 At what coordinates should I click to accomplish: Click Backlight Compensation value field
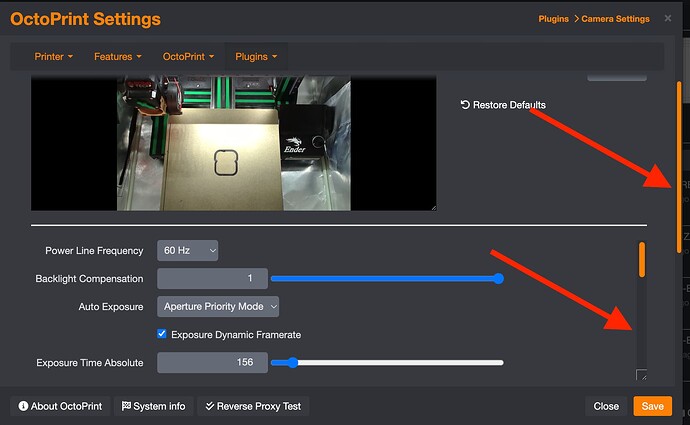pyautogui.click(x=212, y=278)
